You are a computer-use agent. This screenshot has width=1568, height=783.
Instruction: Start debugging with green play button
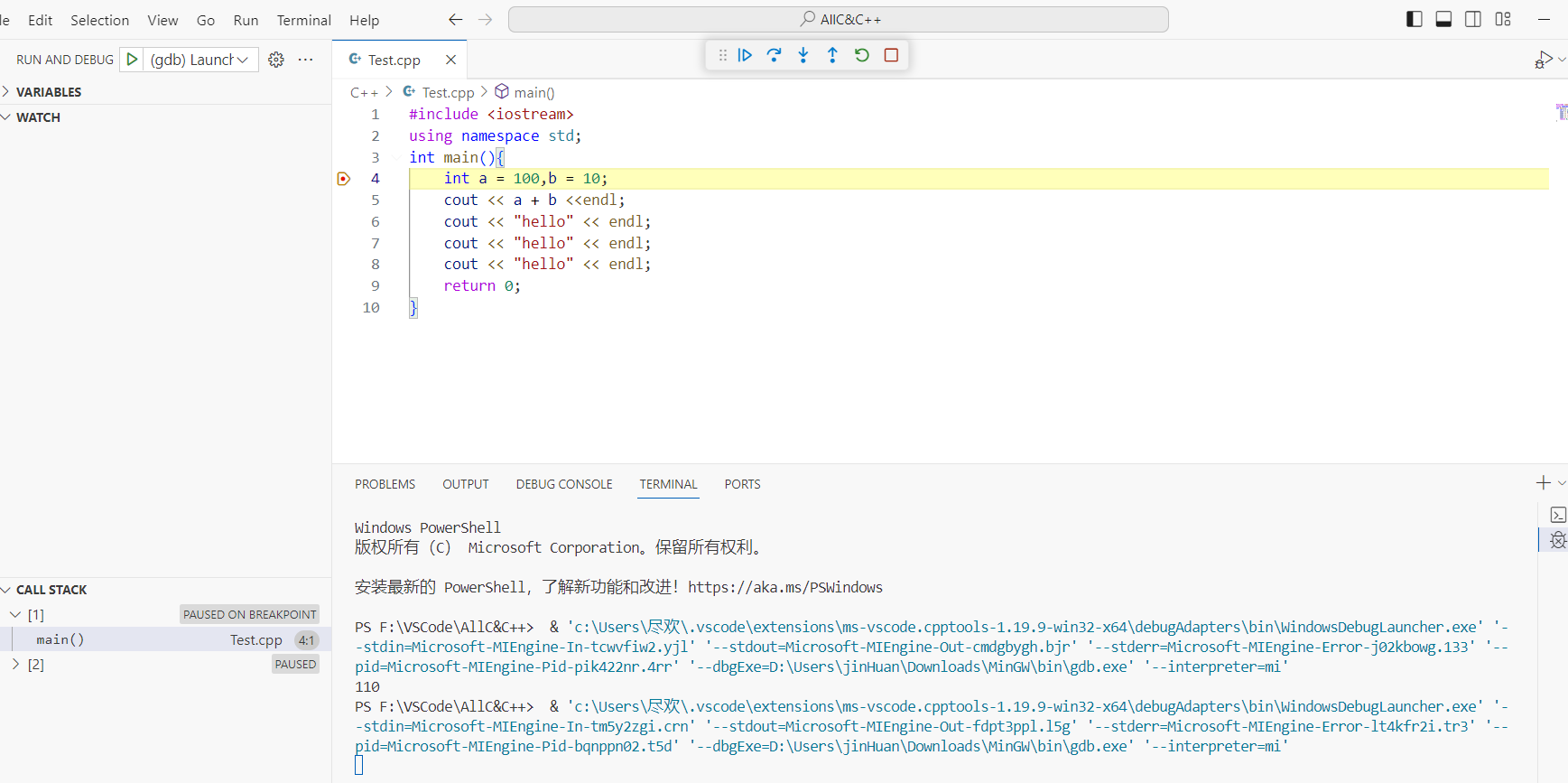click(x=132, y=60)
